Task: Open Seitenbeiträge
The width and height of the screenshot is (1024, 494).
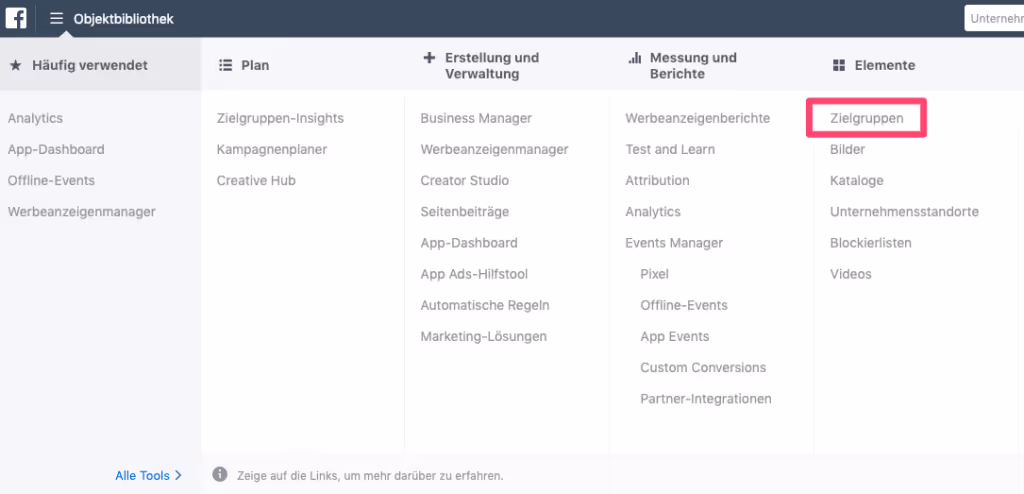Action: [x=464, y=212]
